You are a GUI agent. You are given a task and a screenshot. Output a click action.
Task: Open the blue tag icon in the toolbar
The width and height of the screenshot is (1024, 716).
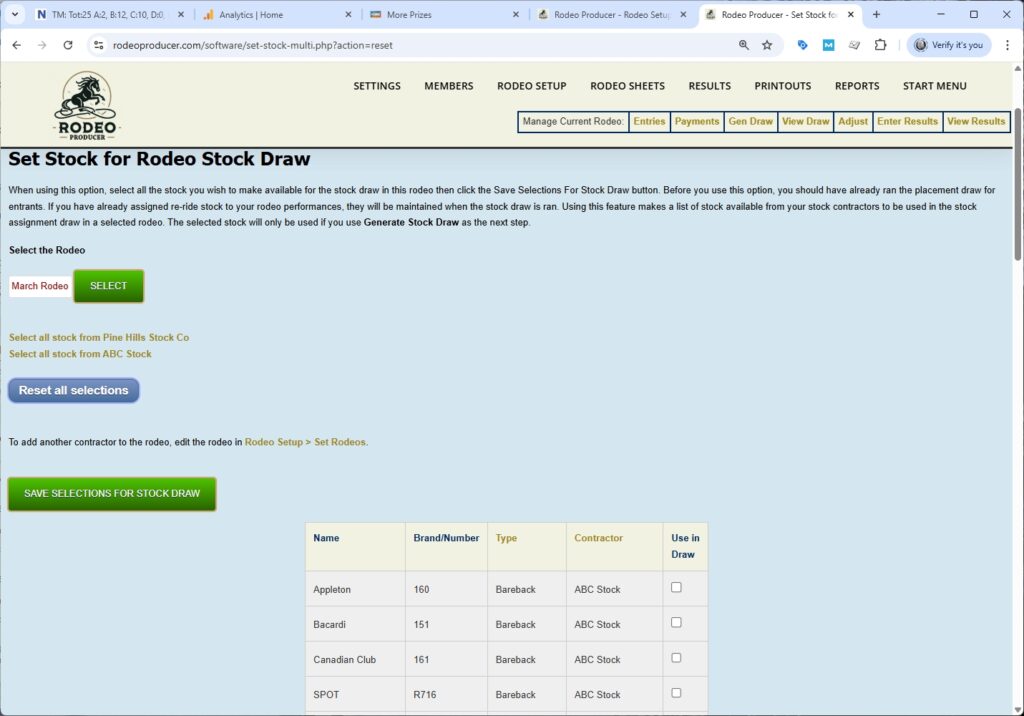click(x=802, y=45)
